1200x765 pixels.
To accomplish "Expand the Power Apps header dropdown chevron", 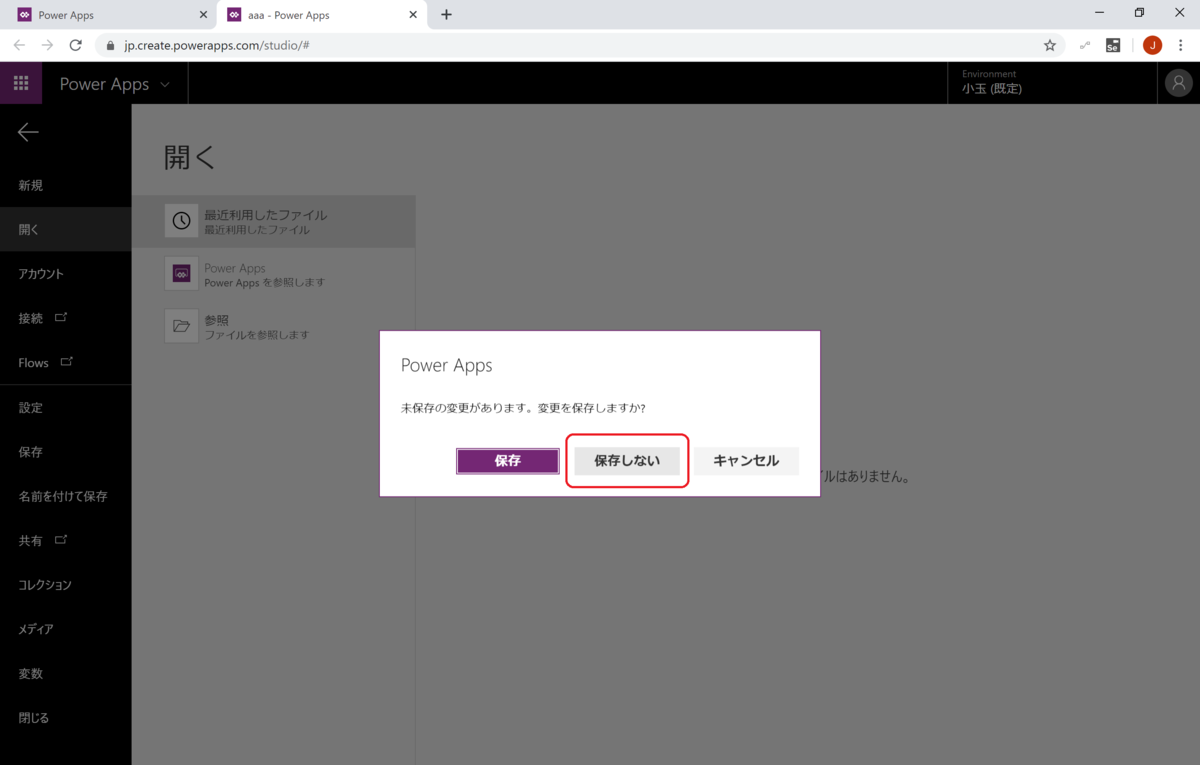I will [x=167, y=84].
